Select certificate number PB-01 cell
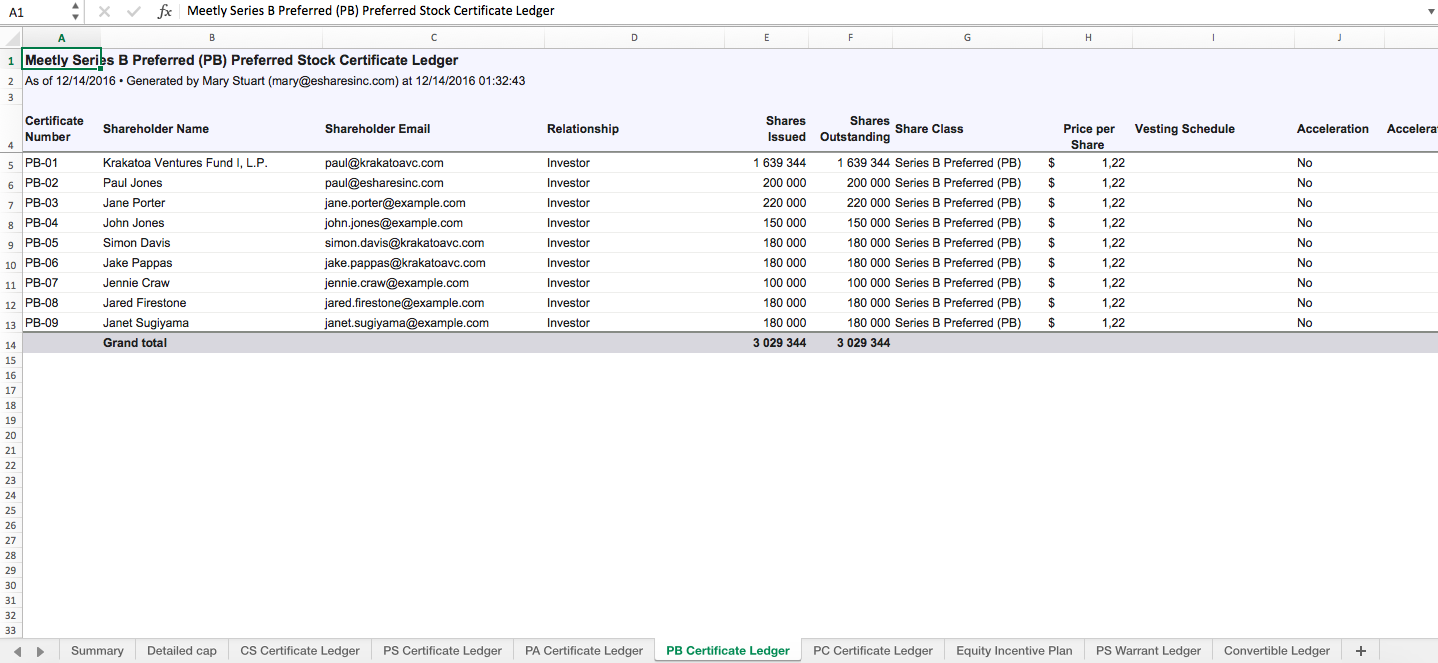Viewport: 1438px width, 663px height. point(61,163)
